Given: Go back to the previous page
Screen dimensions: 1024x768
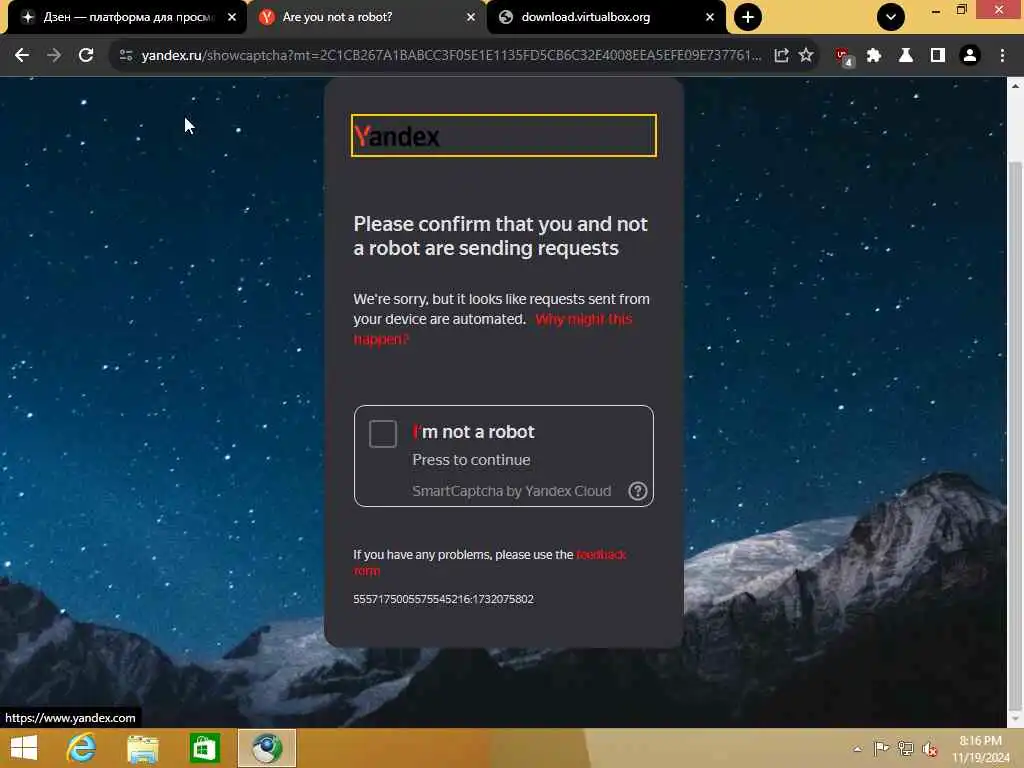Looking at the screenshot, I should [x=22, y=56].
